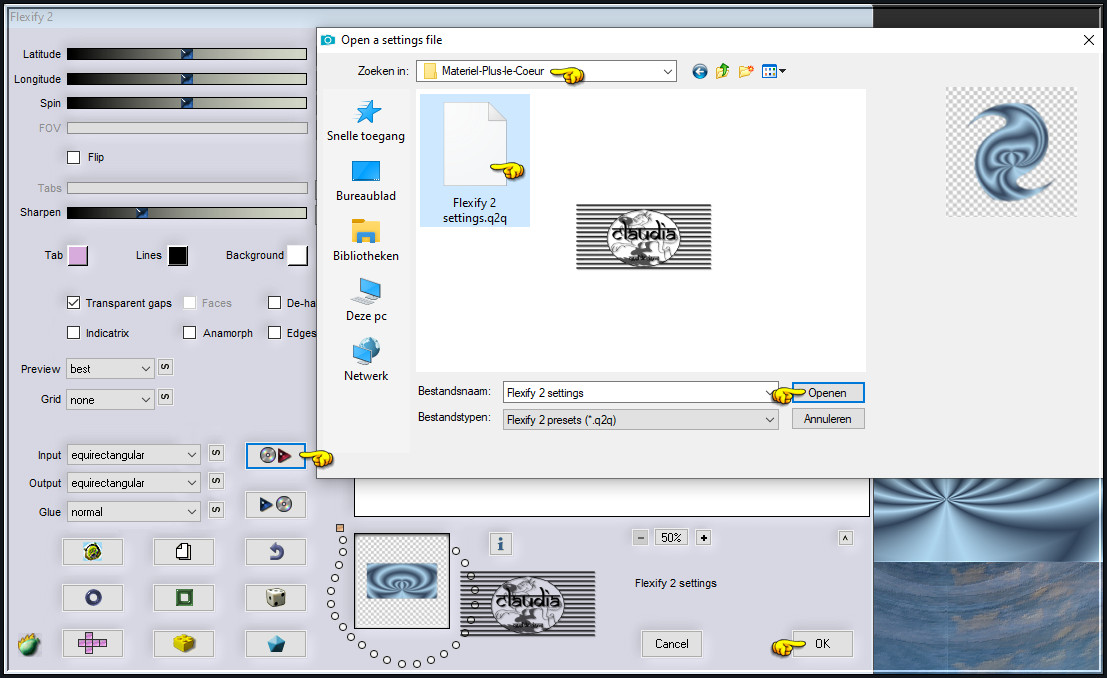Screen dimensions: 1107x678
Task: Click the Tab color swatch
Action: click(78, 256)
